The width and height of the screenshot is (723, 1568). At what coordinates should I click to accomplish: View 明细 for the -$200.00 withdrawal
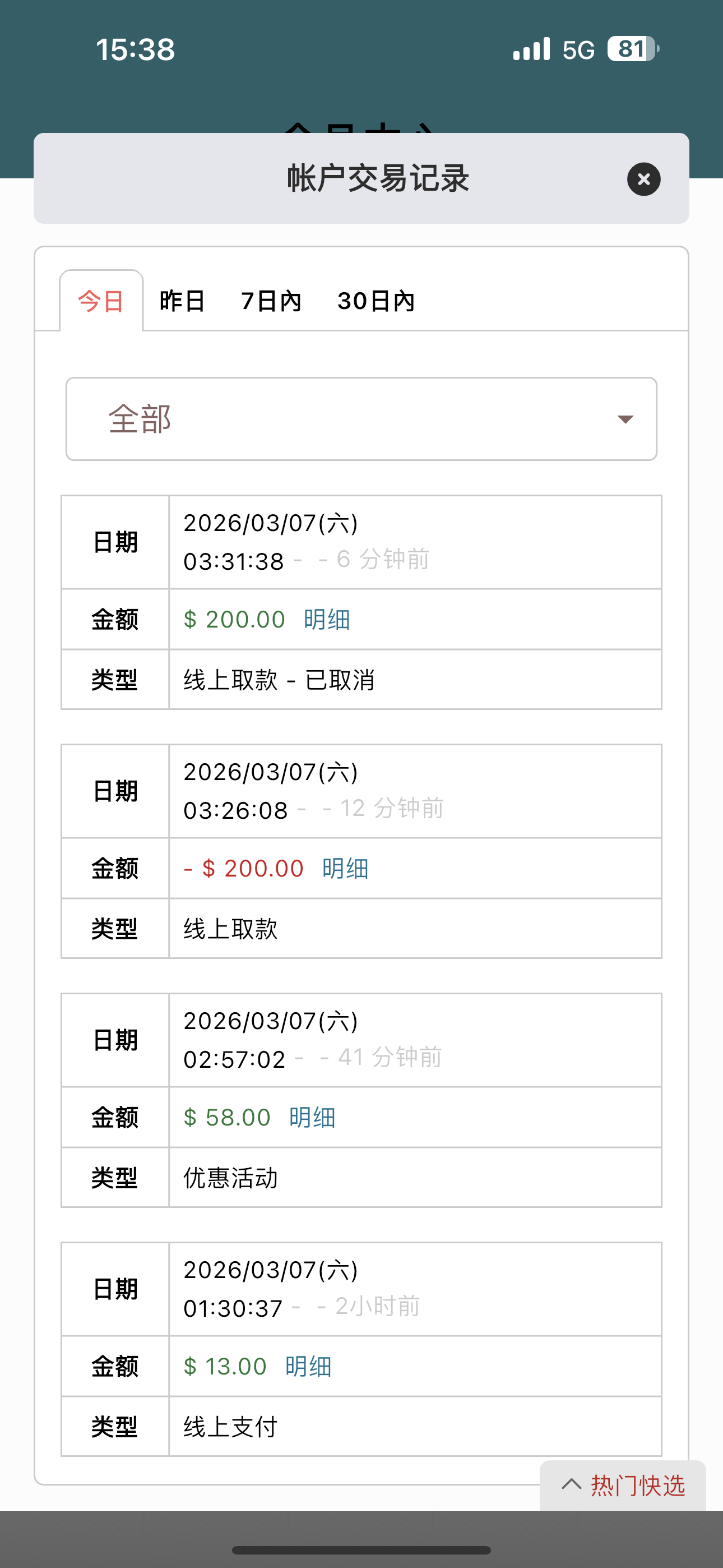tap(345, 869)
